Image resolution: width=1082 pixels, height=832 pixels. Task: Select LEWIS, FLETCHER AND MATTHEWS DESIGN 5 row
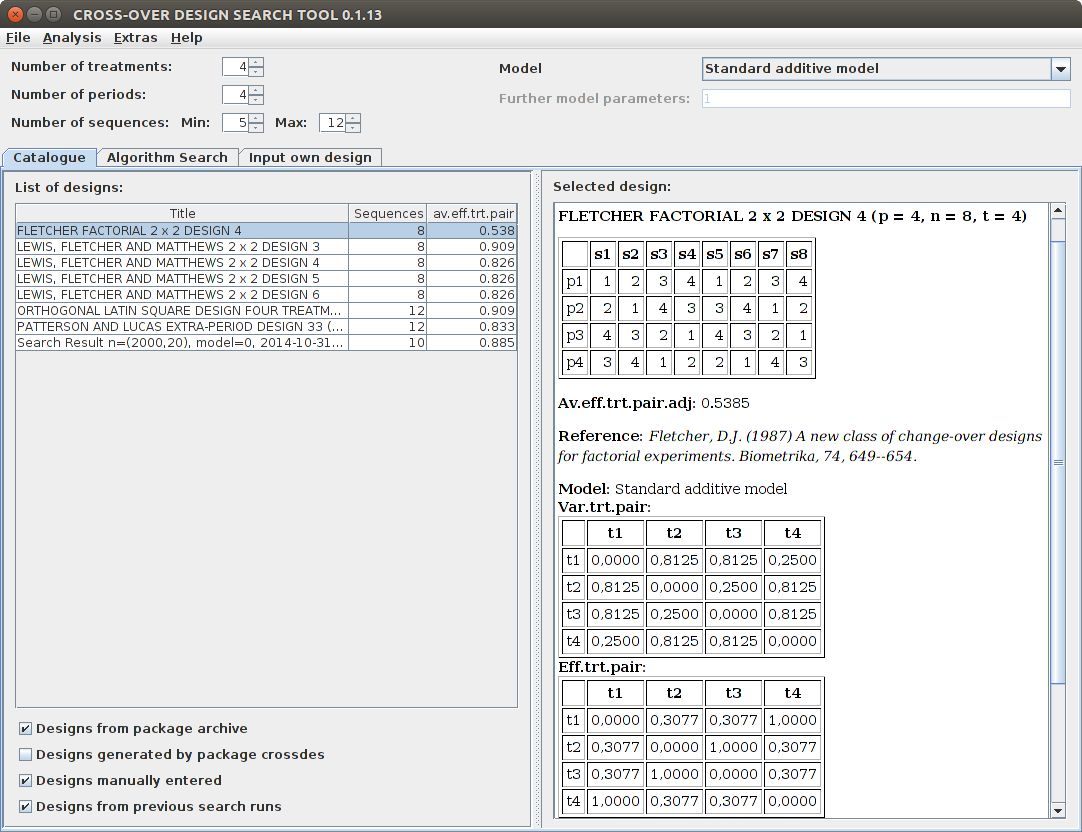click(266, 278)
